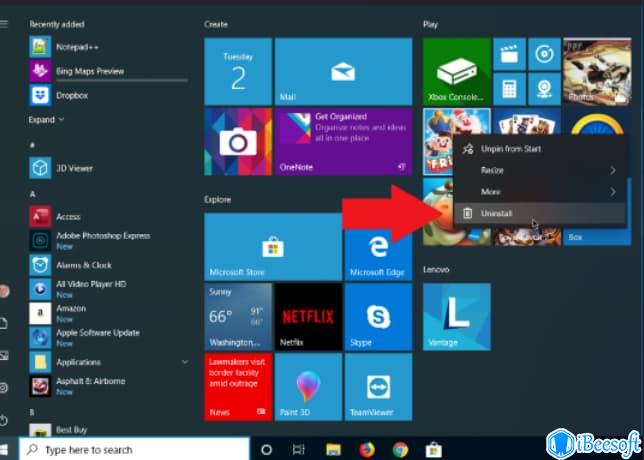Expand the Applications folder
The width and height of the screenshot is (644, 460).
pyautogui.click(x=109, y=362)
